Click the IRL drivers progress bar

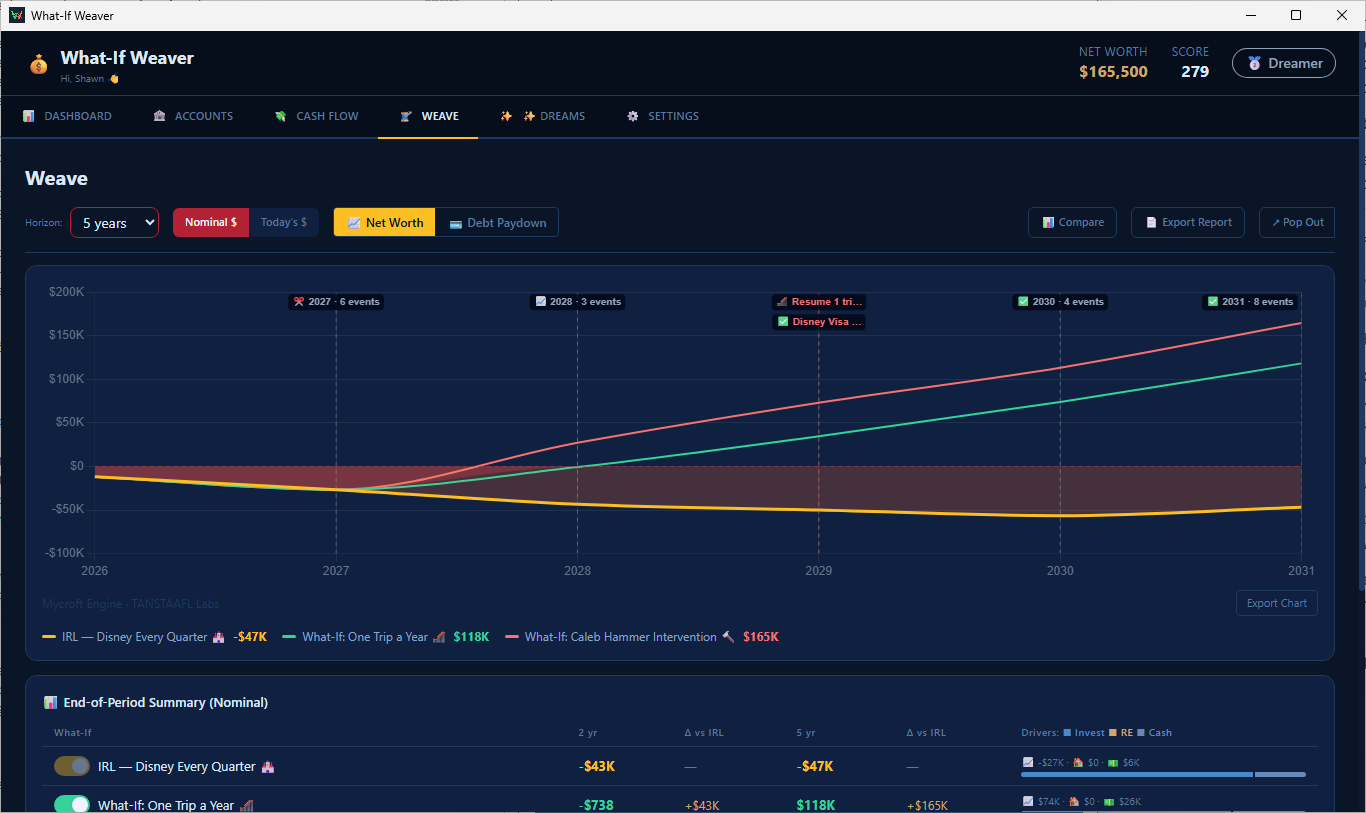[x=1163, y=774]
